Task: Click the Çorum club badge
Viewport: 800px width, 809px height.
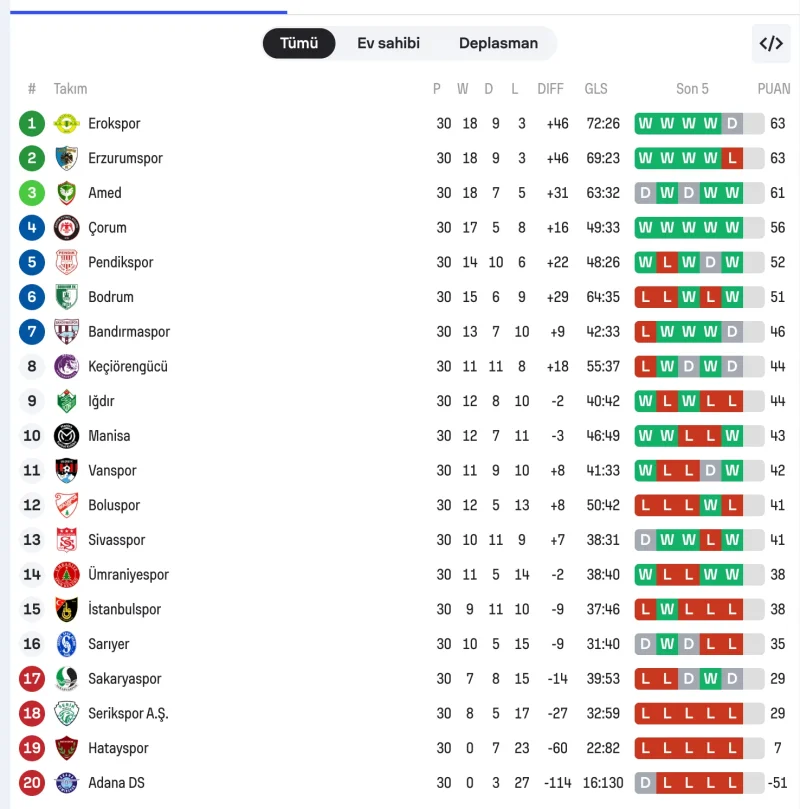Action: (x=66, y=228)
